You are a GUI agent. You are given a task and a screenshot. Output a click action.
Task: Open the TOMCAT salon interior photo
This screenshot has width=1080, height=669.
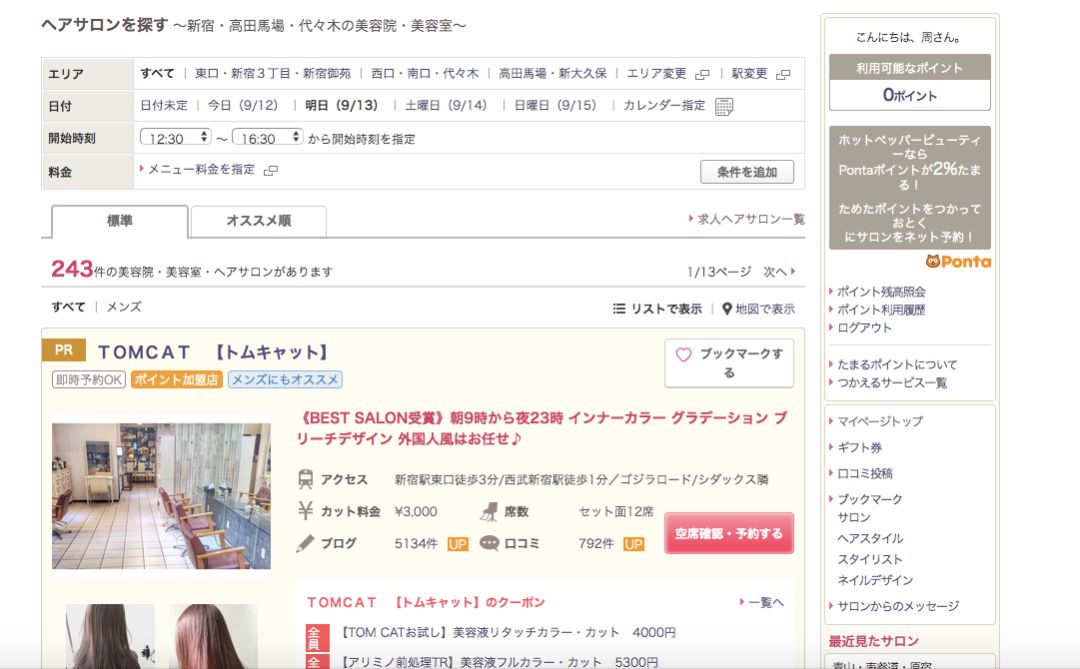click(161, 496)
